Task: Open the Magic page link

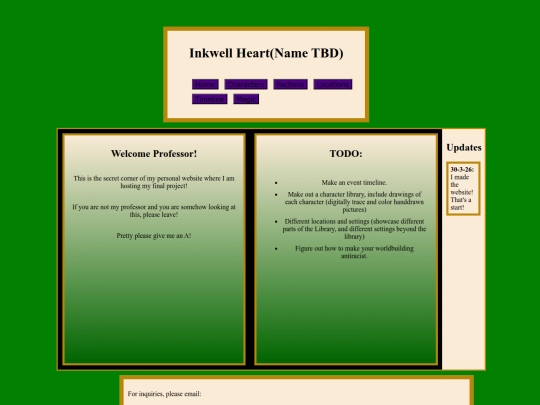Action: coord(246,99)
